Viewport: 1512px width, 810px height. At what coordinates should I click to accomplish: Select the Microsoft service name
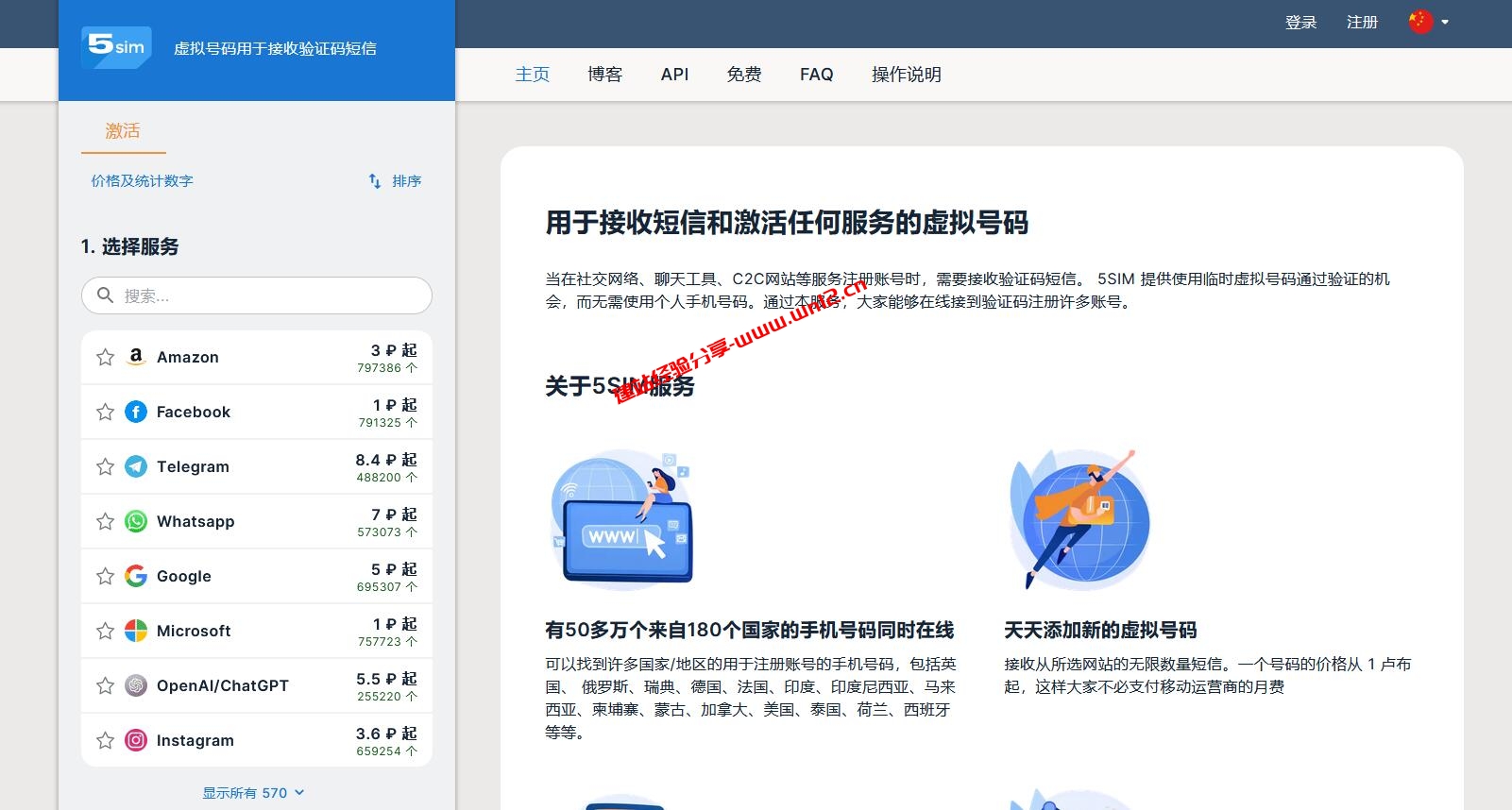click(x=194, y=631)
